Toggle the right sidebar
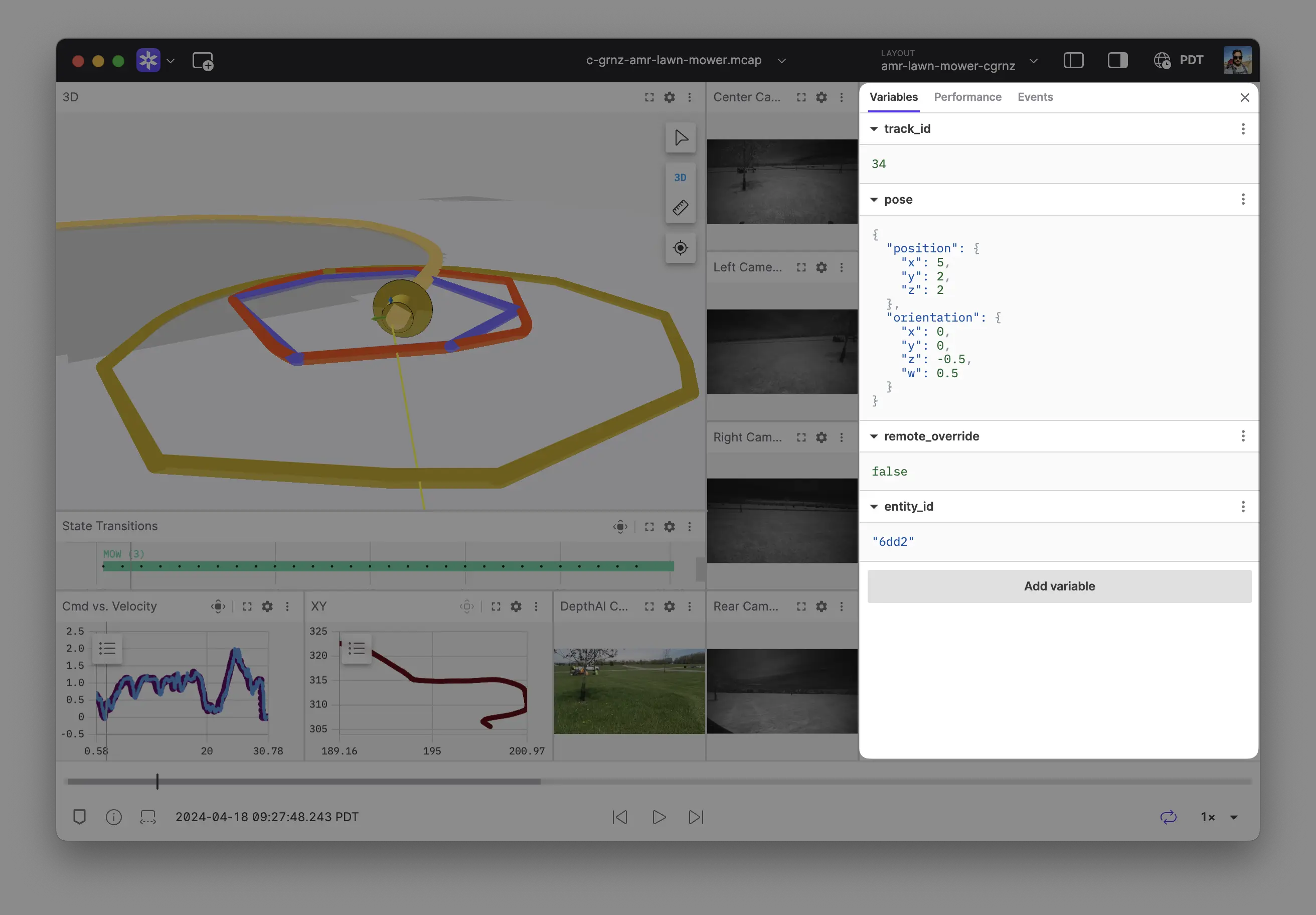The height and width of the screenshot is (915, 1316). [1117, 60]
